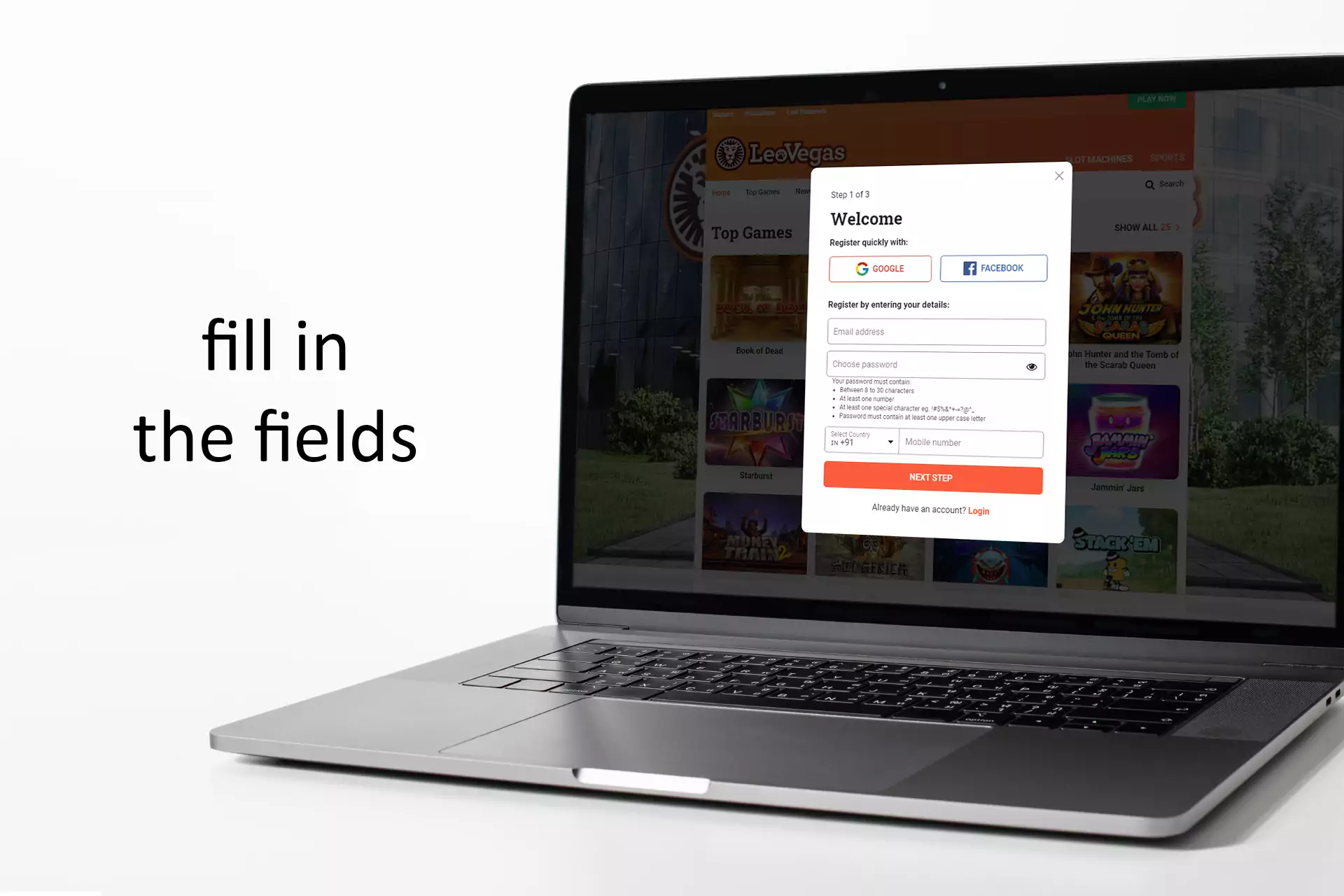The width and height of the screenshot is (1344, 896).
Task: Click the close 'X' dialog icon
Action: click(x=1058, y=176)
